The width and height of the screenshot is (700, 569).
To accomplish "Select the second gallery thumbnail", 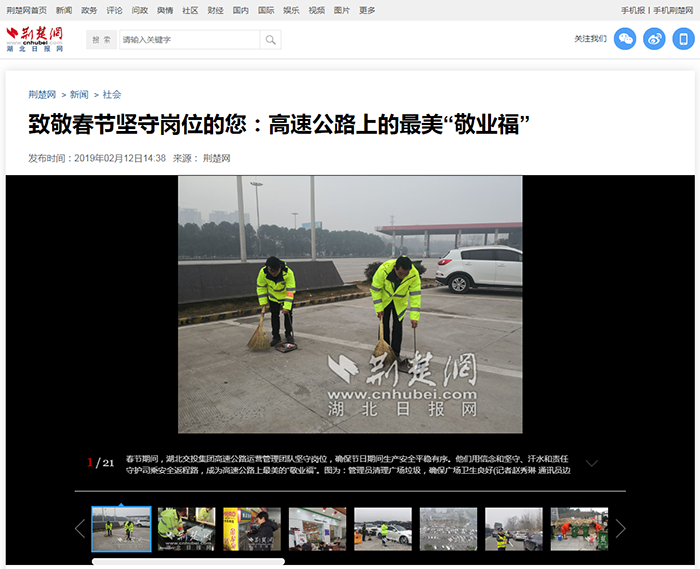I will tap(186, 528).
